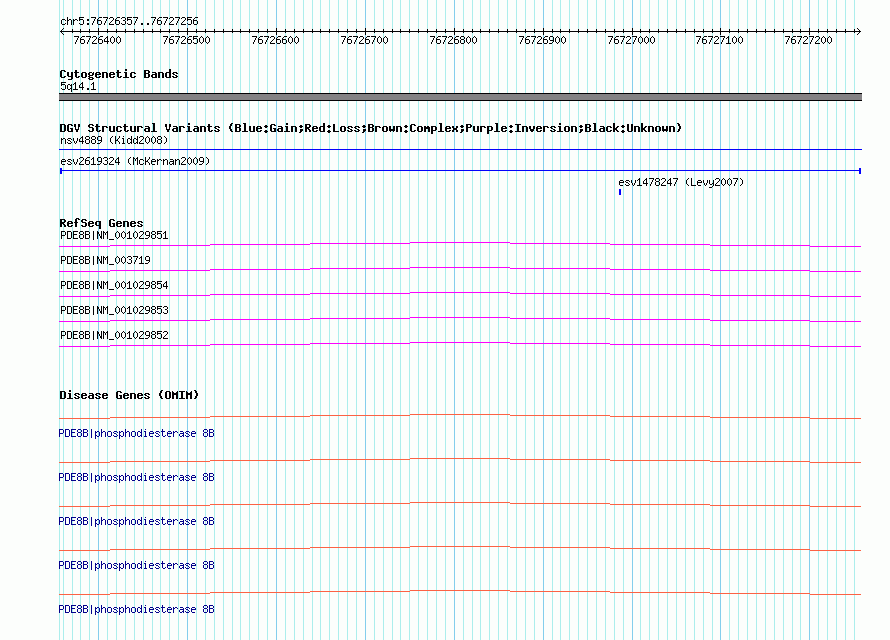Open transcript PDE8B|NM_001029853
Viewport: 890px width, 640px height.
click(x=114, y=310)
